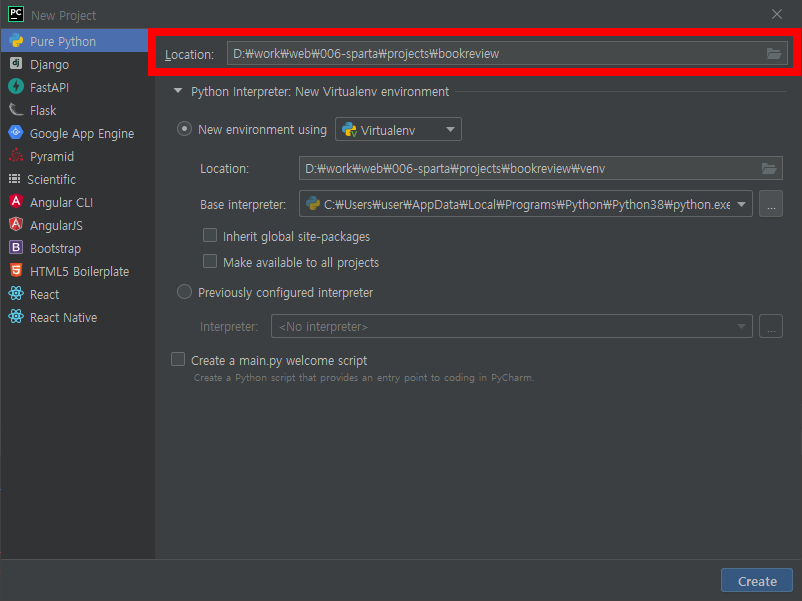Browse folder for project Location field

tap(773, 53)
